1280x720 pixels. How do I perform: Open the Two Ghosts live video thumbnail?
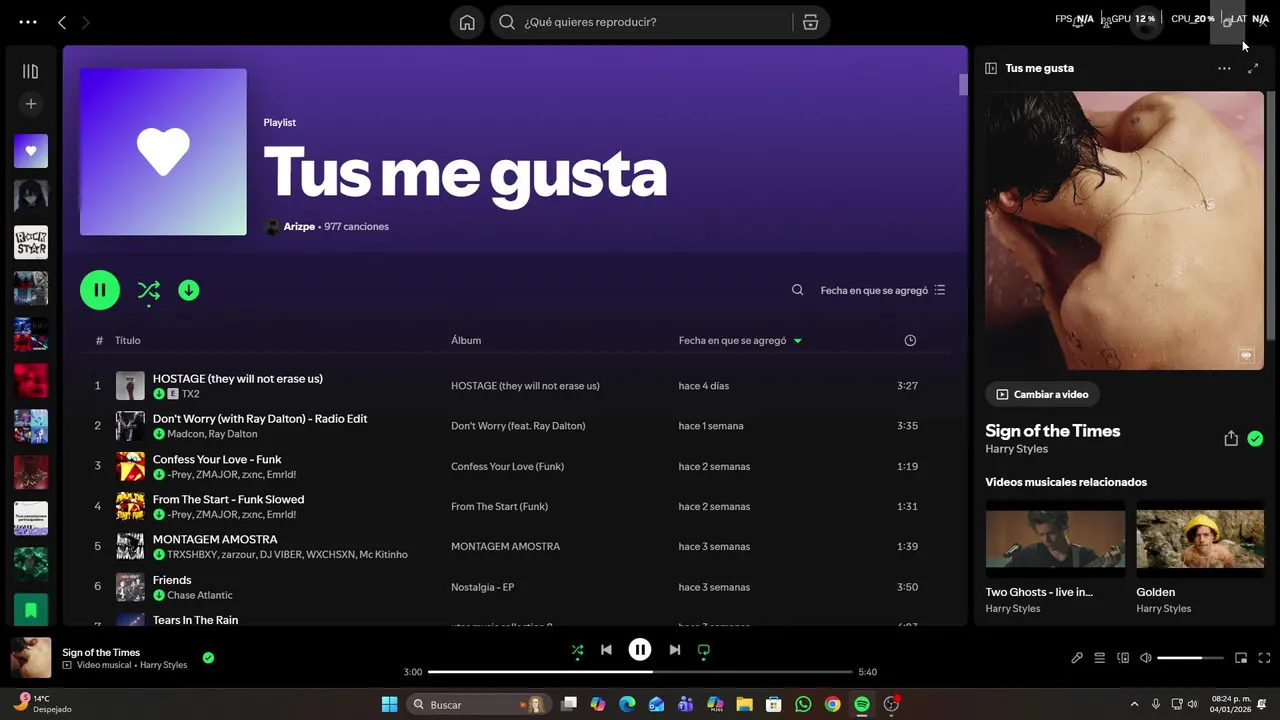tap(1055, 539)
